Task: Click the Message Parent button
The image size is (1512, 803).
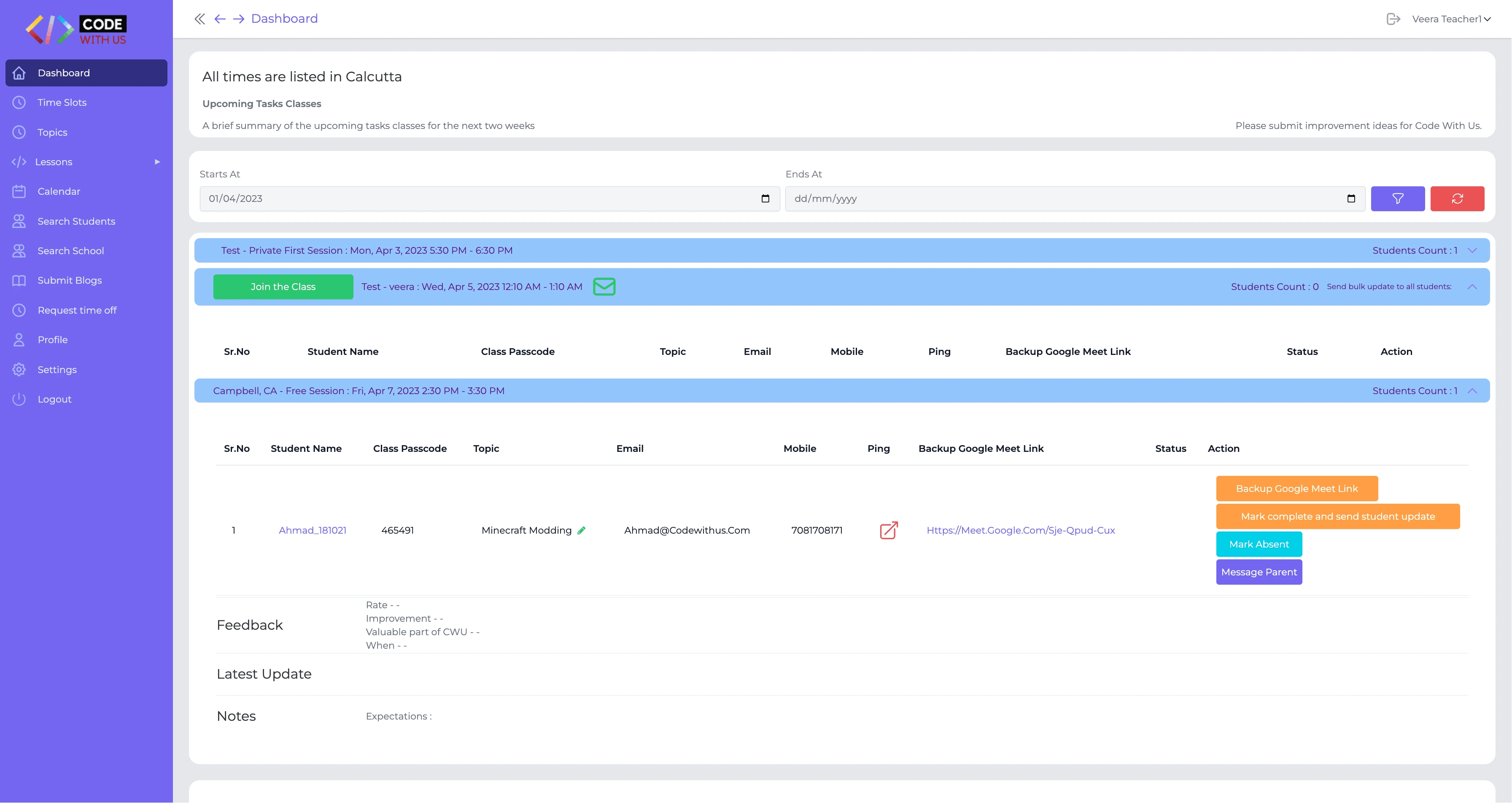Action: [x=1259, y=572]
